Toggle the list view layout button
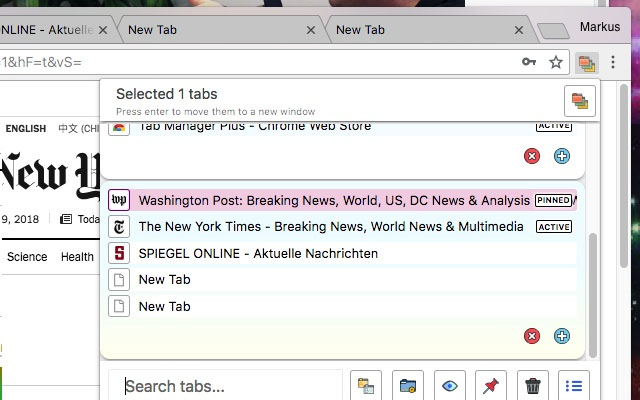This screenshot has height=400, width=640. pos(574,386)
